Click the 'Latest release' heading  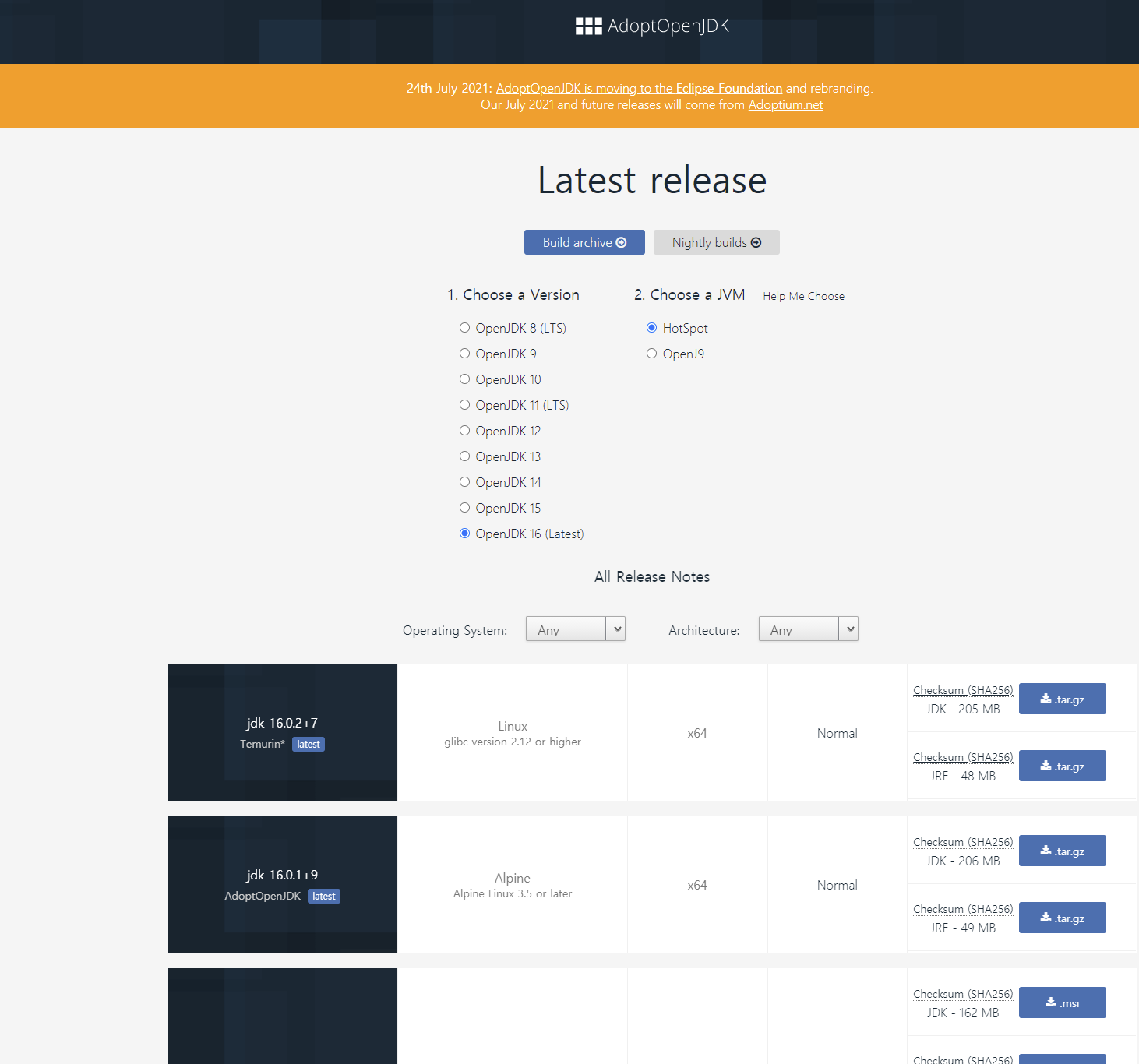(652, 180)
